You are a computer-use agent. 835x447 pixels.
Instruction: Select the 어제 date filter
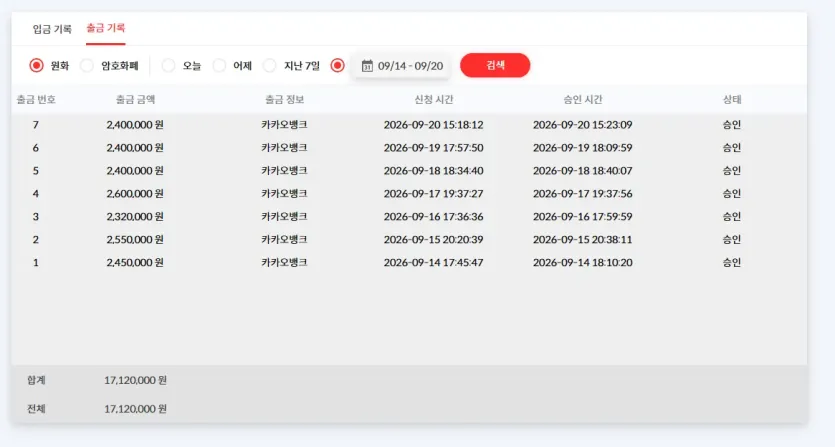pos(219,66)
